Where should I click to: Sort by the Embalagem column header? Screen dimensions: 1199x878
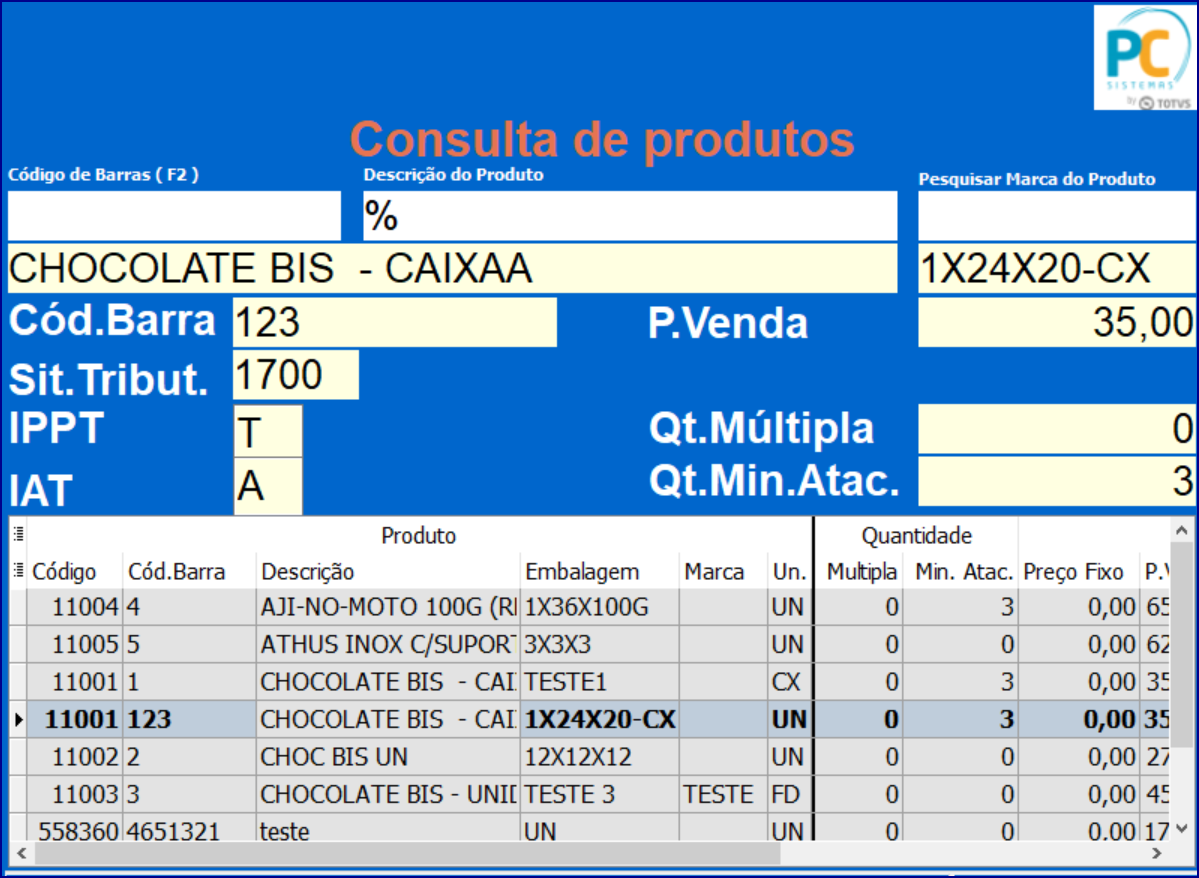pyautogui.click(x=600, y=571)
